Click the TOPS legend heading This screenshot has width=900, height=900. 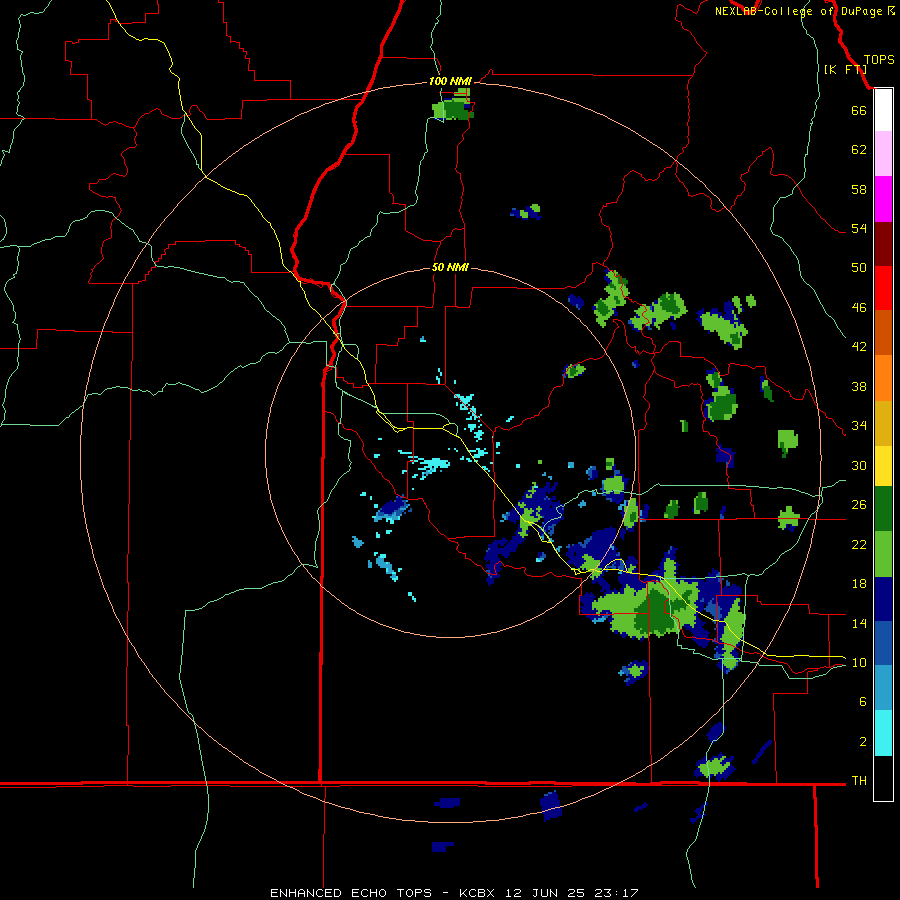tap(879, 59)
